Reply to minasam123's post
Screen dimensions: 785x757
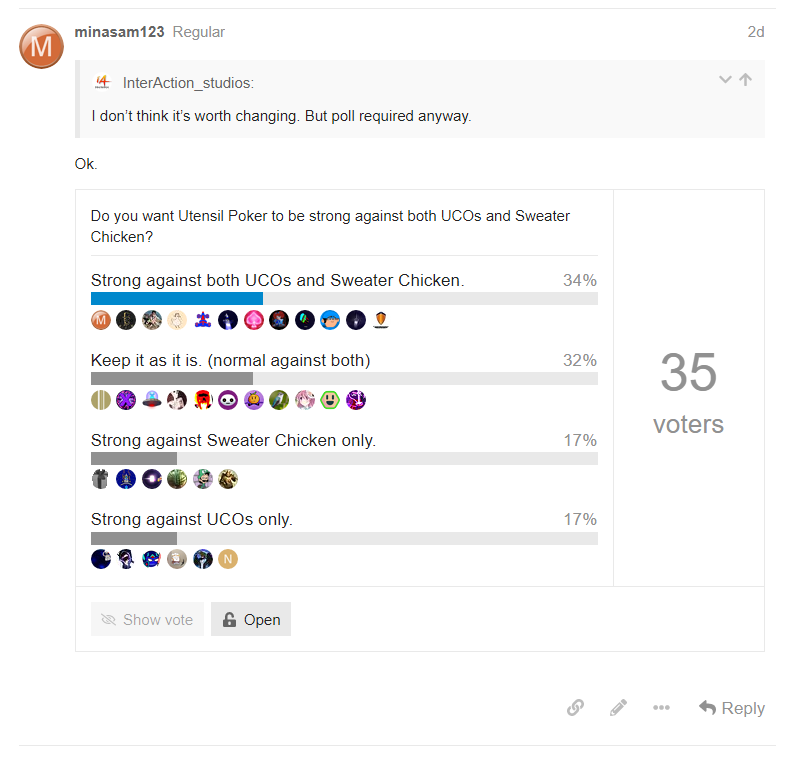coord(731,708)
